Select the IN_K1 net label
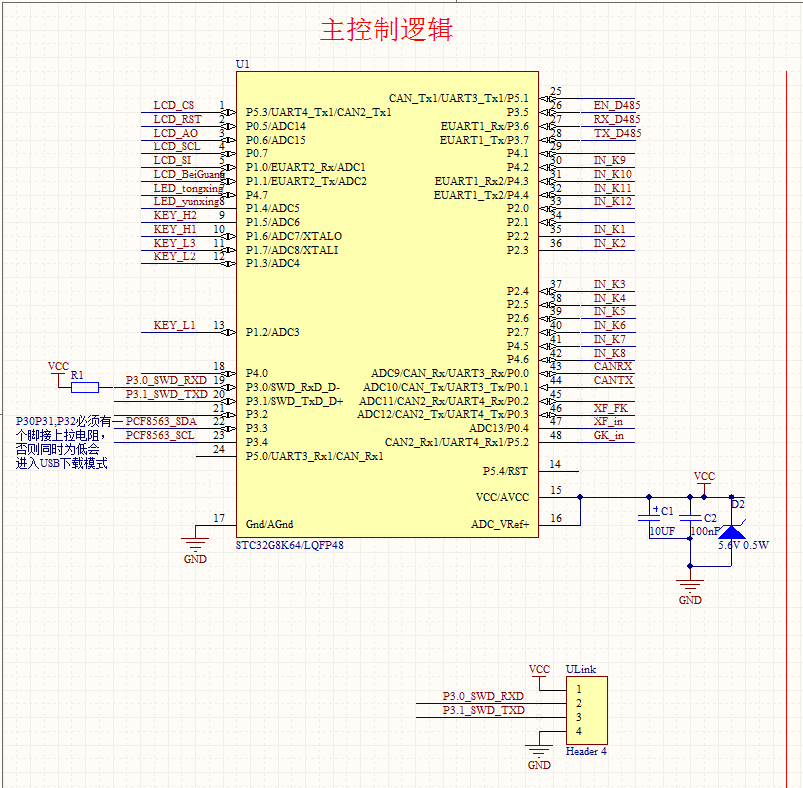 point(609,229)
